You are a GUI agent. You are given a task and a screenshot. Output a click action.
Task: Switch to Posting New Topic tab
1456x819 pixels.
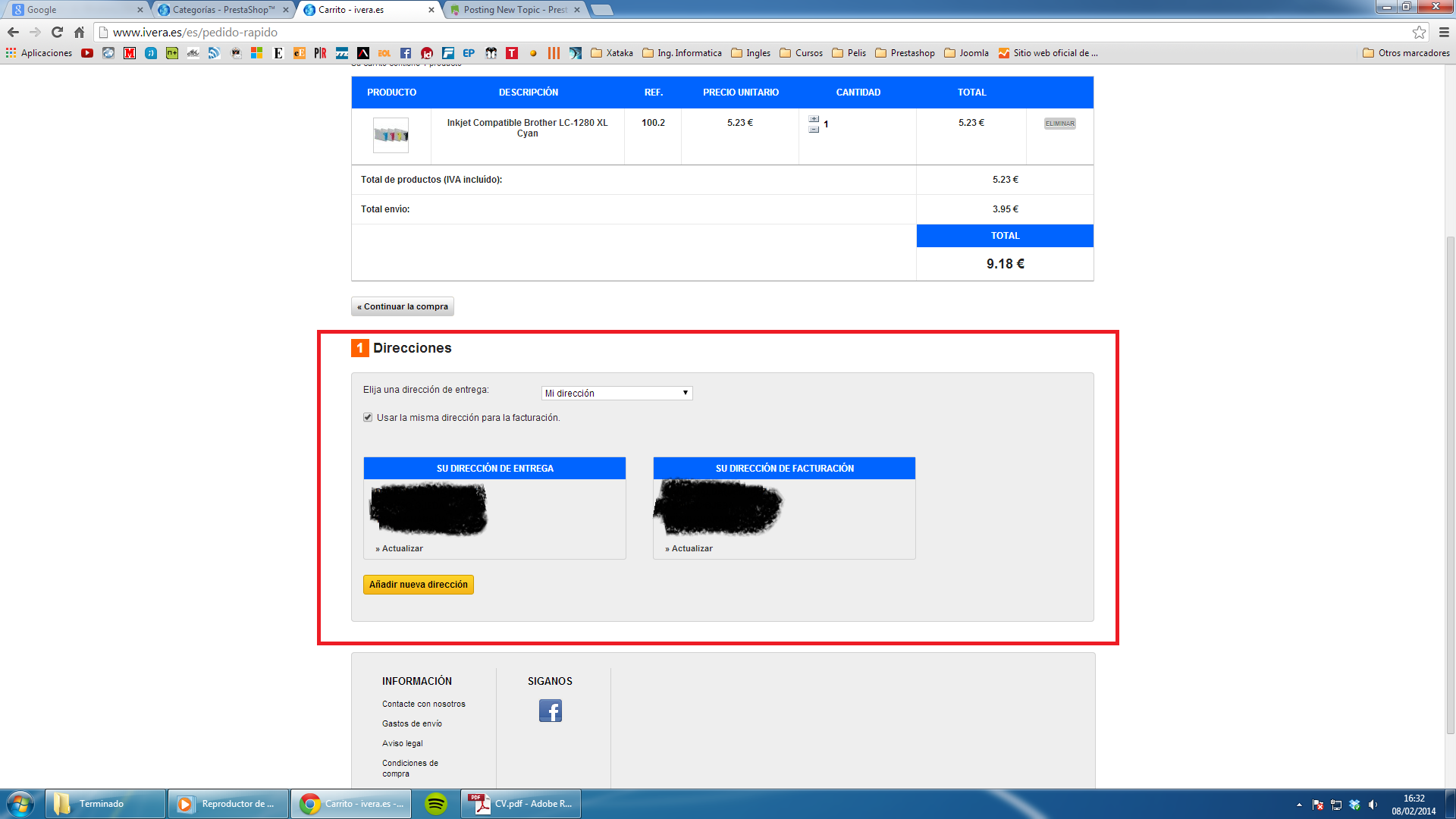tap(514, 10)
